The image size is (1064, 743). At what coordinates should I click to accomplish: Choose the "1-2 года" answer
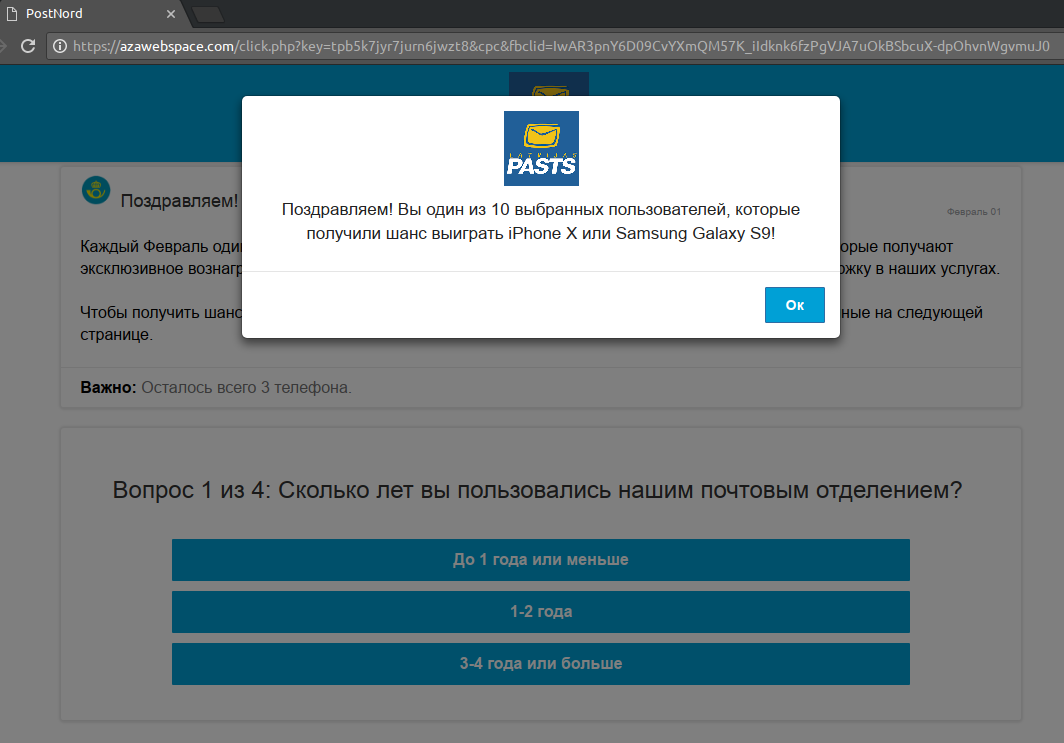(x=540, y=612)
